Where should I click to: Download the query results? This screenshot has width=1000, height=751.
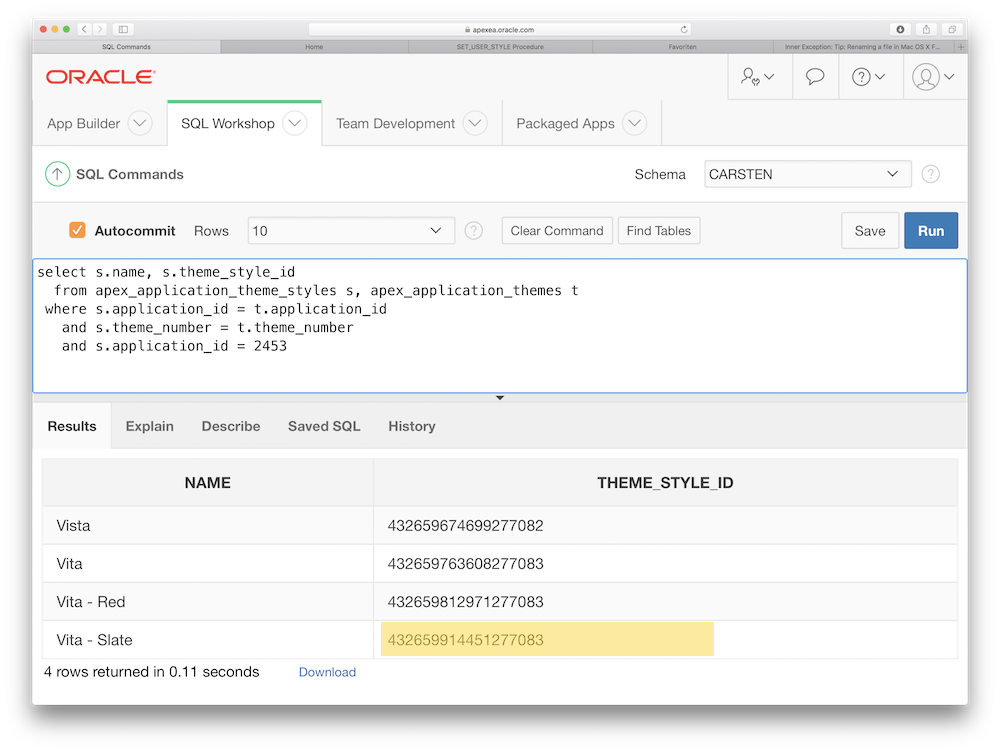pyautogui.click(x=327, y=672)
